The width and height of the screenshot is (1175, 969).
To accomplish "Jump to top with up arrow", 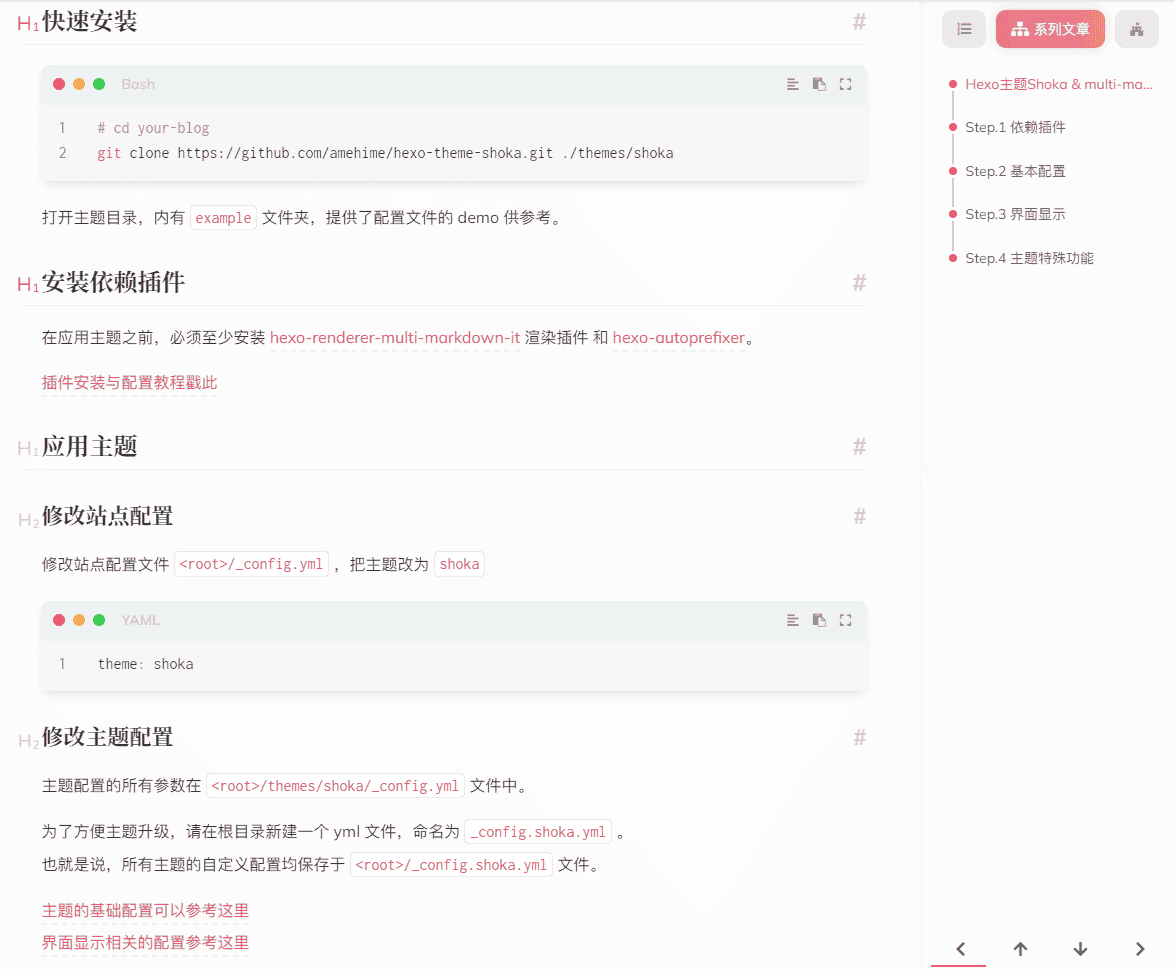I will (x=1020, y=949).
